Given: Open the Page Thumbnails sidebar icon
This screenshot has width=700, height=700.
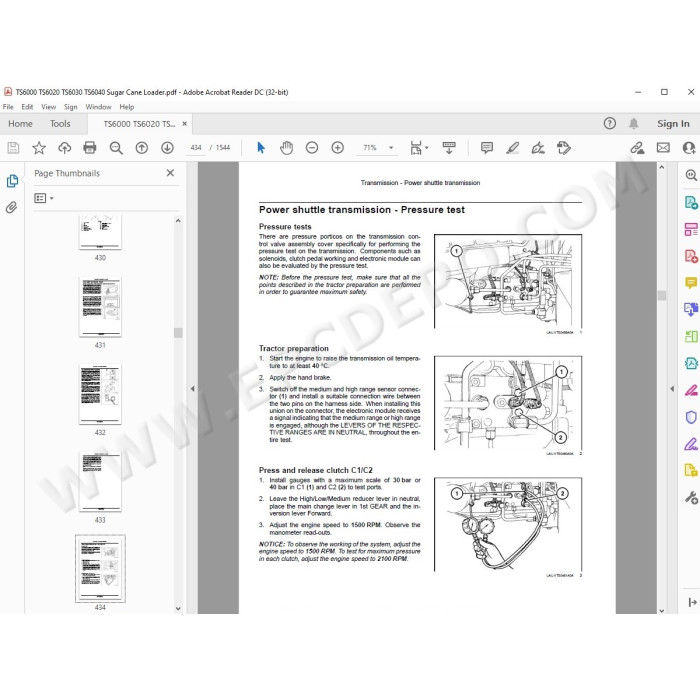Looking at the screenshot, I should (12, 181).
